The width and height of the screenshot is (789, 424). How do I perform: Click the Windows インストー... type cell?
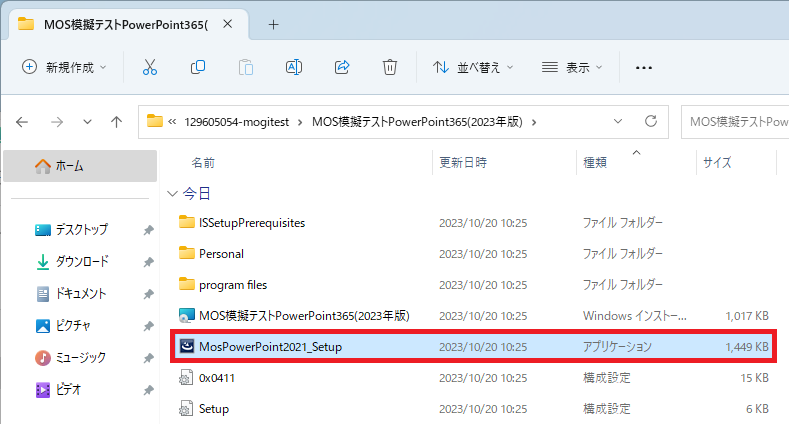tap(635, 316)
